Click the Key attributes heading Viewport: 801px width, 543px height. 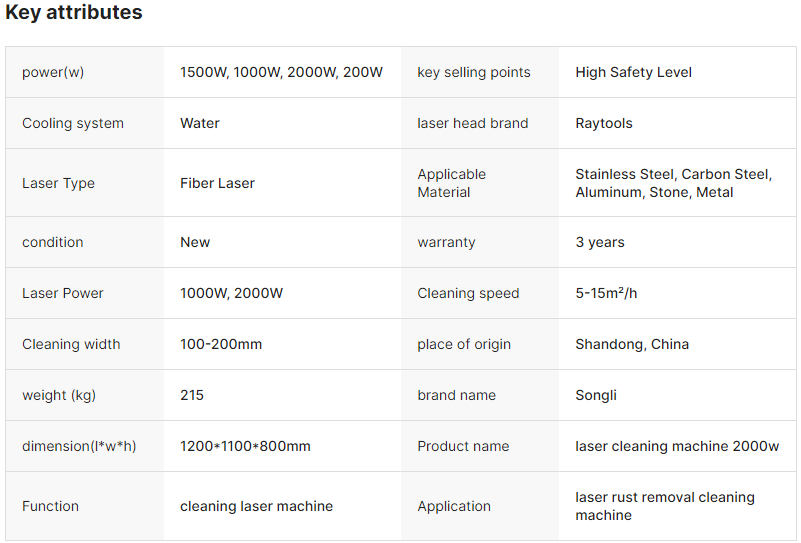[74, 13]
